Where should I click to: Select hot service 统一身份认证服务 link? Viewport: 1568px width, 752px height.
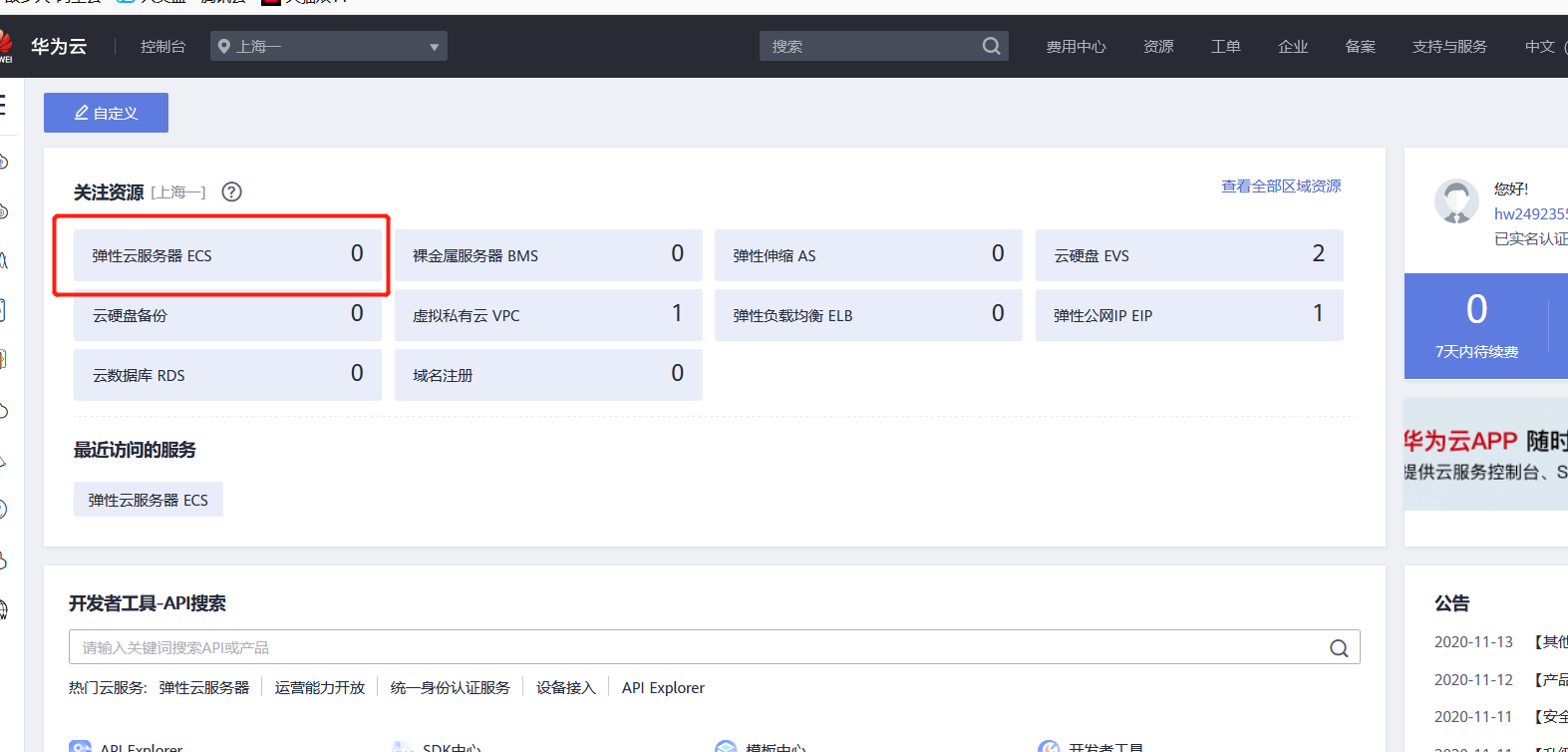[x=451, y=688]
